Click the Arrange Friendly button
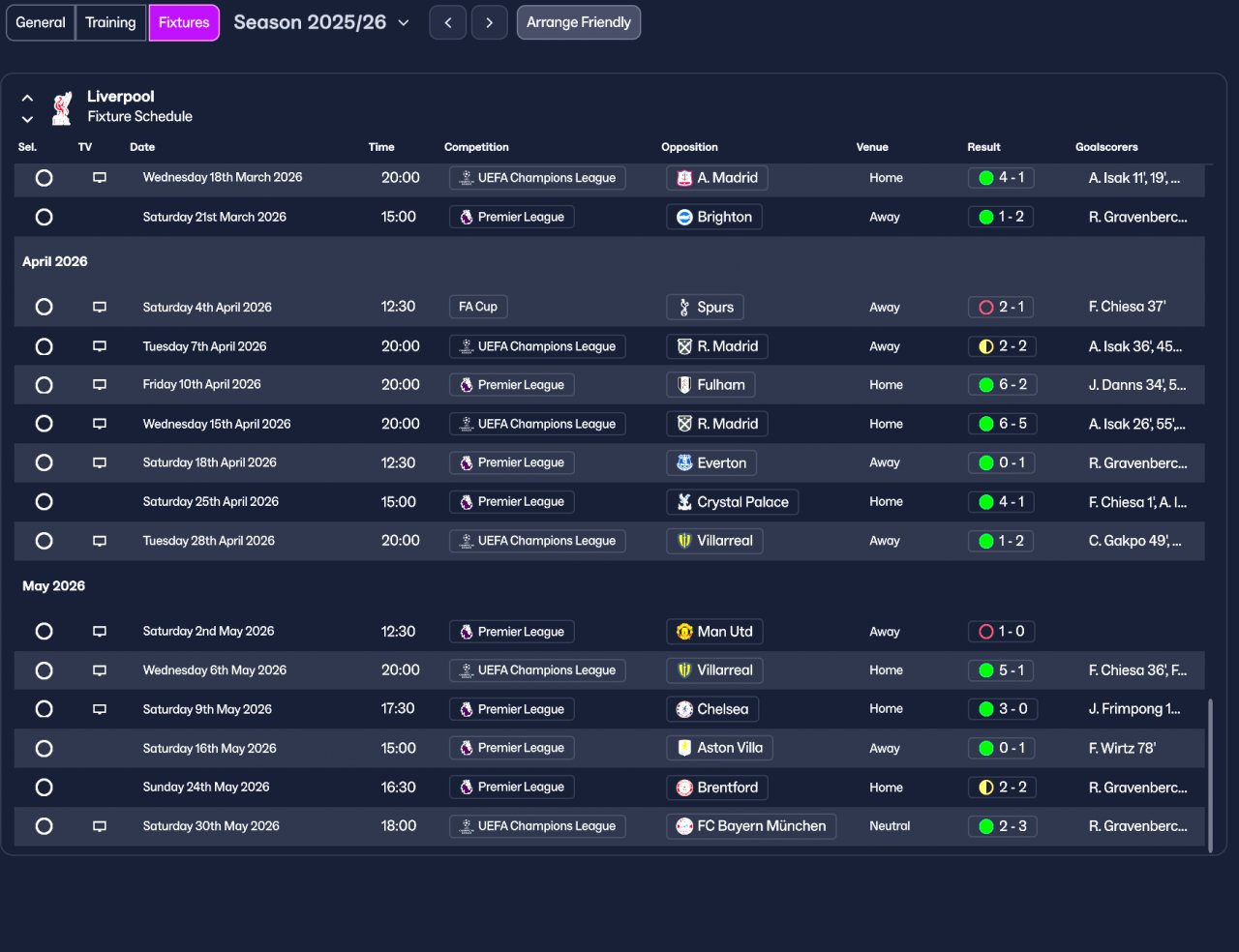 [579, 22]
